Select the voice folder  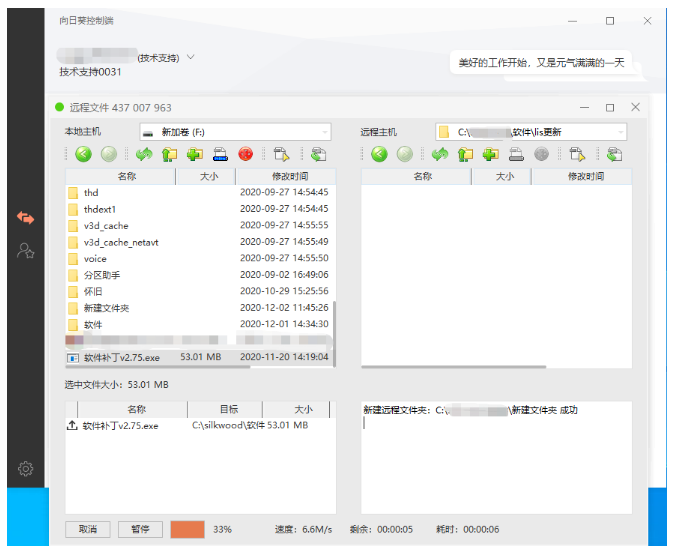point(200,258)
